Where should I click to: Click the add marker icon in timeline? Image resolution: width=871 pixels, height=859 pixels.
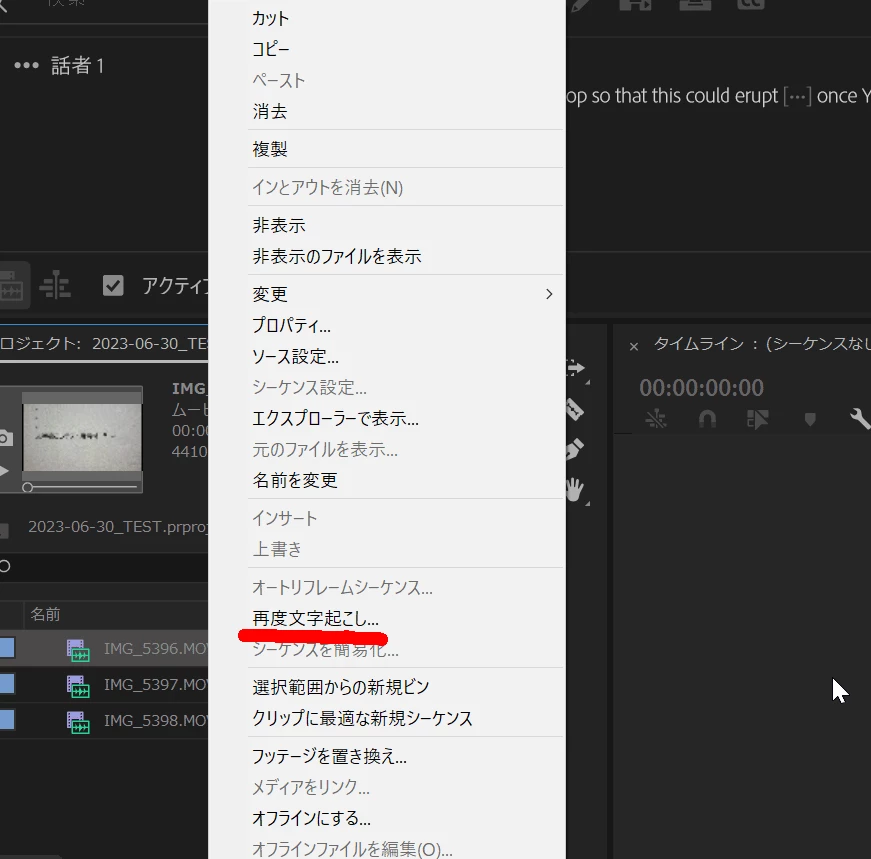(810, 419)
